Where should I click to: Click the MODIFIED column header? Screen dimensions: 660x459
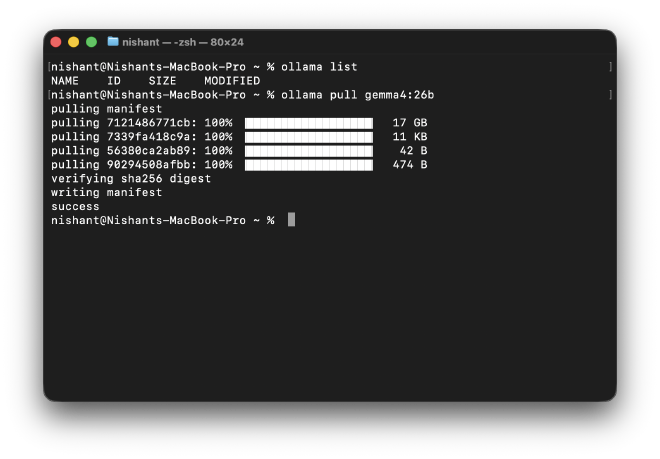coord(232,81)
